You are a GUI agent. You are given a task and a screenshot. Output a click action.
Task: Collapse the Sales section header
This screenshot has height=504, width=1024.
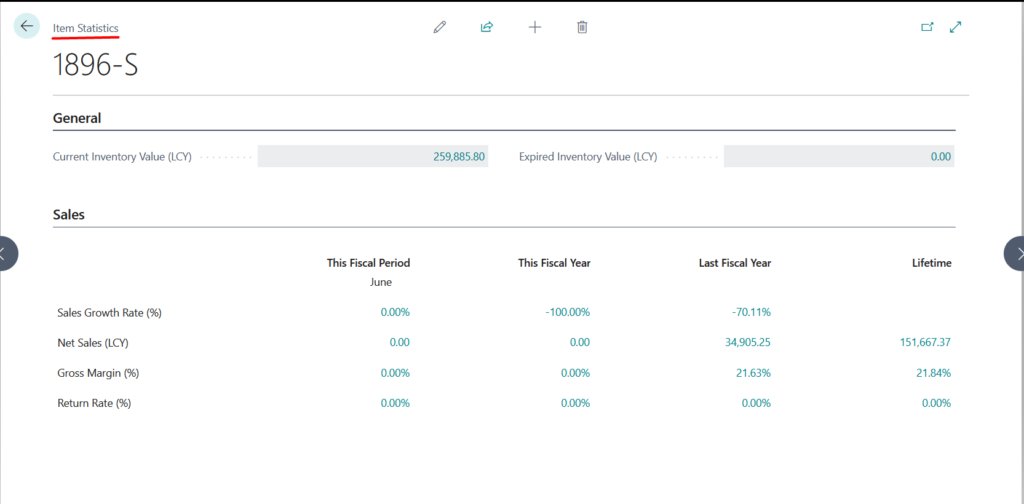[69, 214]
